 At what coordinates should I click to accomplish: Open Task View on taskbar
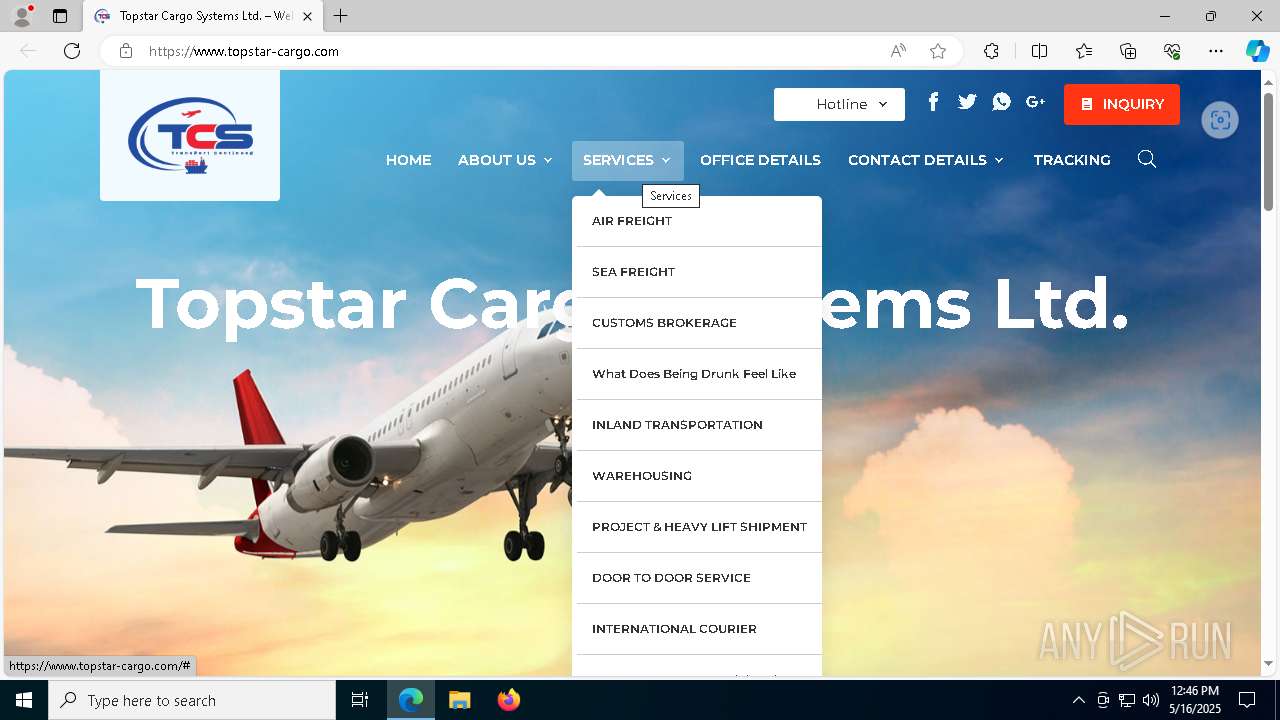(x=360, y=700)
